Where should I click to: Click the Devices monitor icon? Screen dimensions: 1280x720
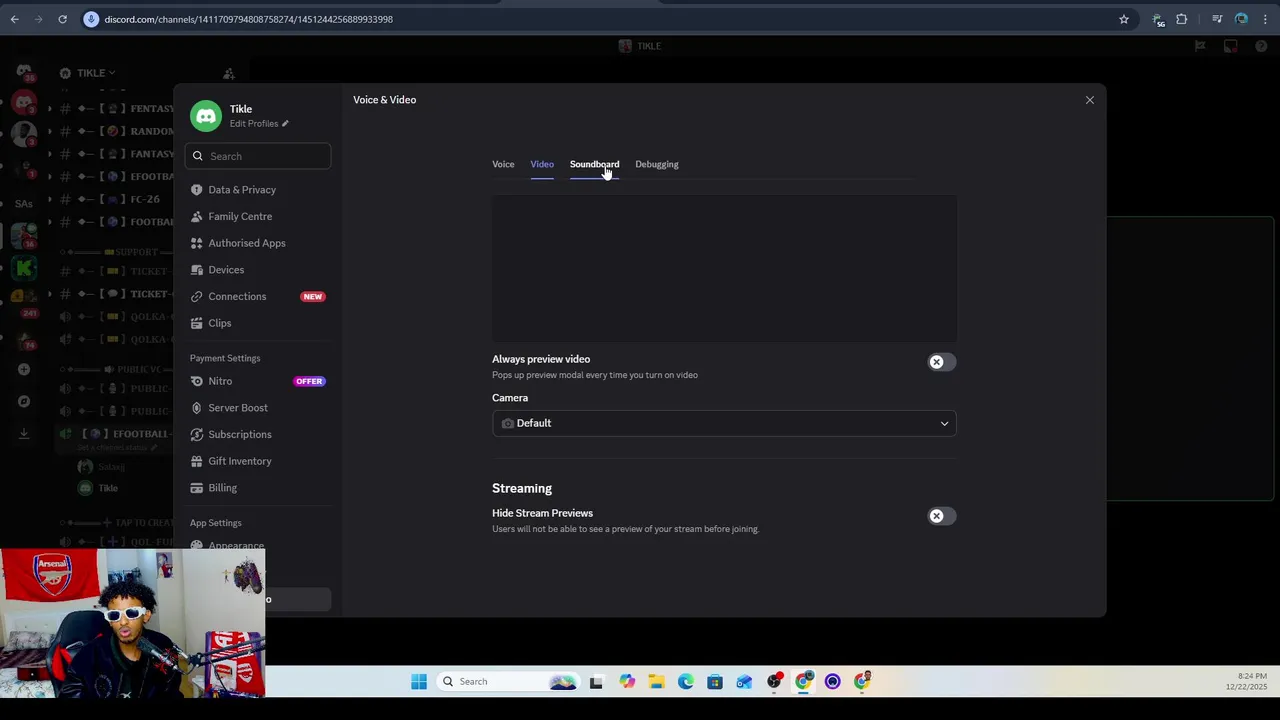197,270
